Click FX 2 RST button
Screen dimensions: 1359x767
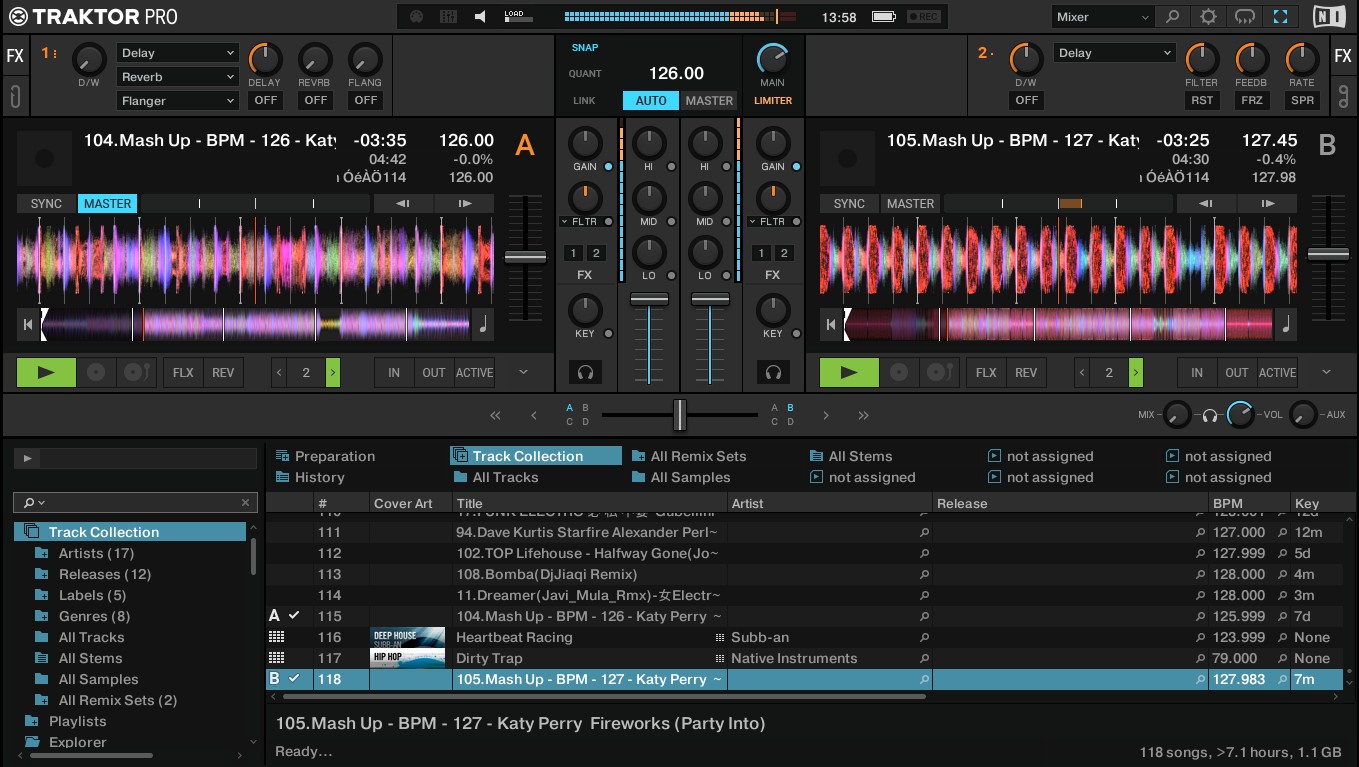(1202, 100)
